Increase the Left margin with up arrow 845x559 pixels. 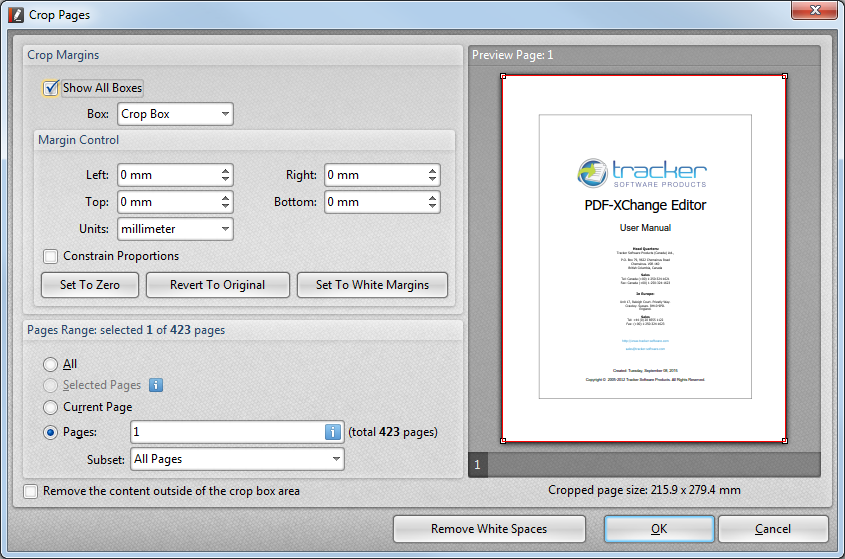click(x=226, y=170)
